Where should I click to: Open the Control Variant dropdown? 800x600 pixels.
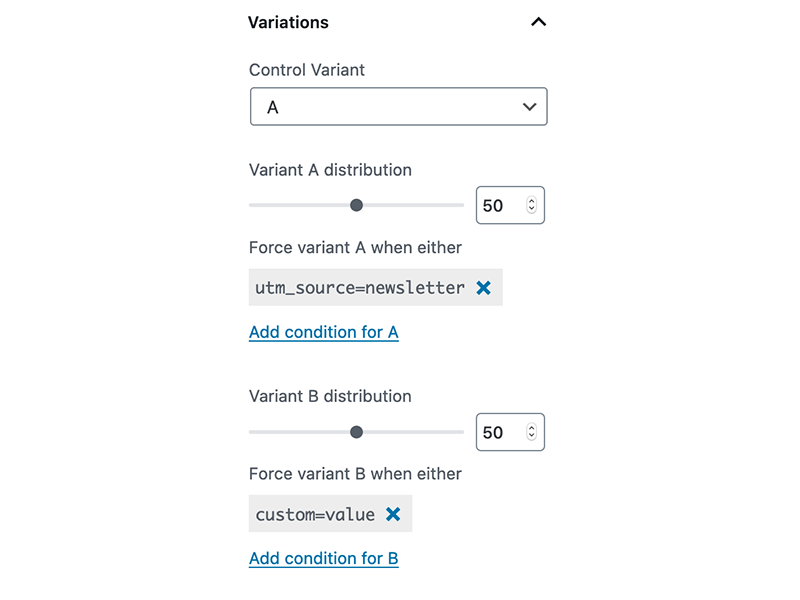tap(398, 107)
